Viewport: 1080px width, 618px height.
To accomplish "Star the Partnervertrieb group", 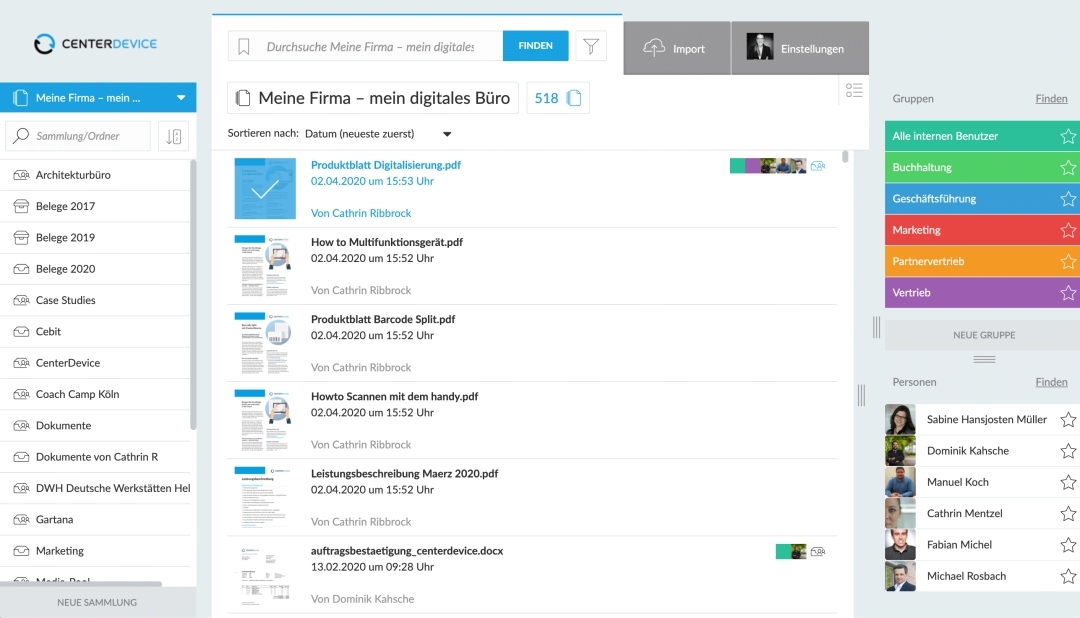I will (1068, 262).
